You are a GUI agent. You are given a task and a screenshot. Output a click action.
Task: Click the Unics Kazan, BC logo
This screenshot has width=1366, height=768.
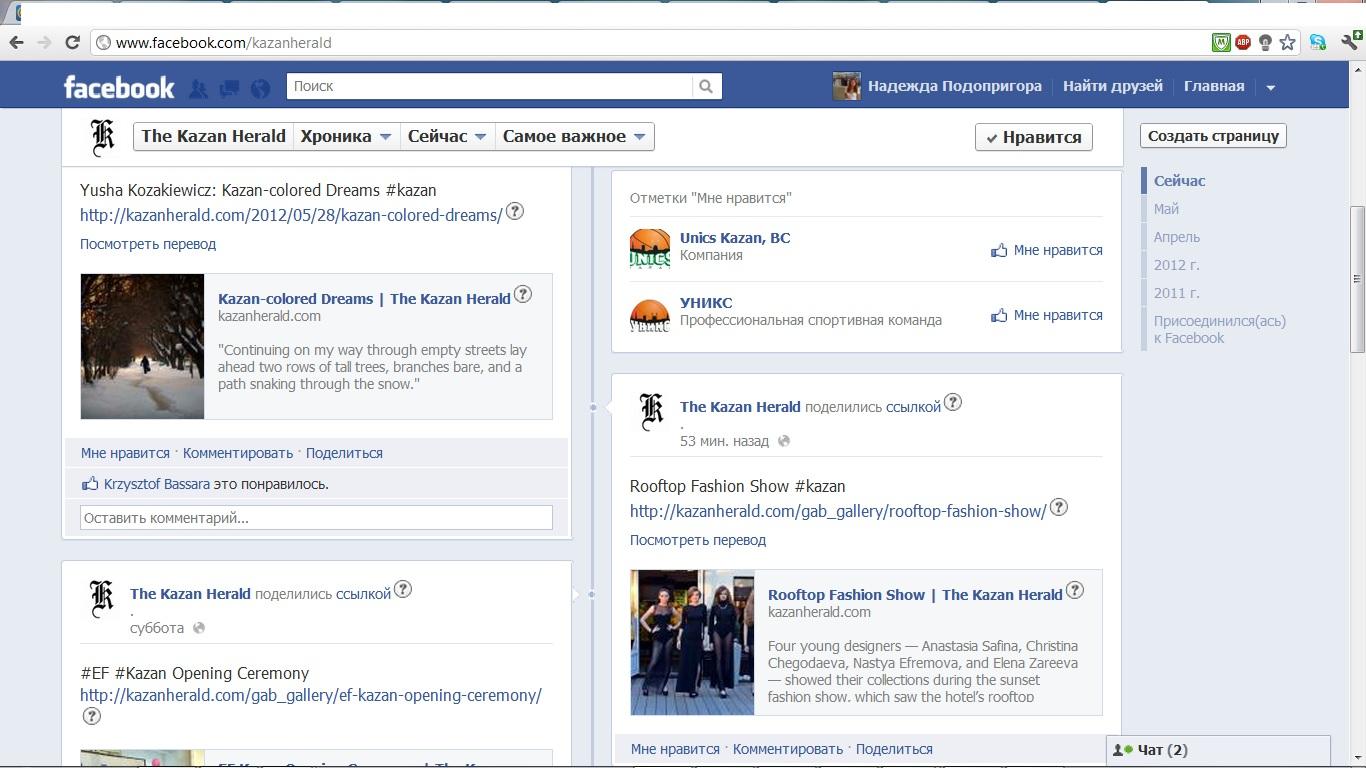(650, 248)
